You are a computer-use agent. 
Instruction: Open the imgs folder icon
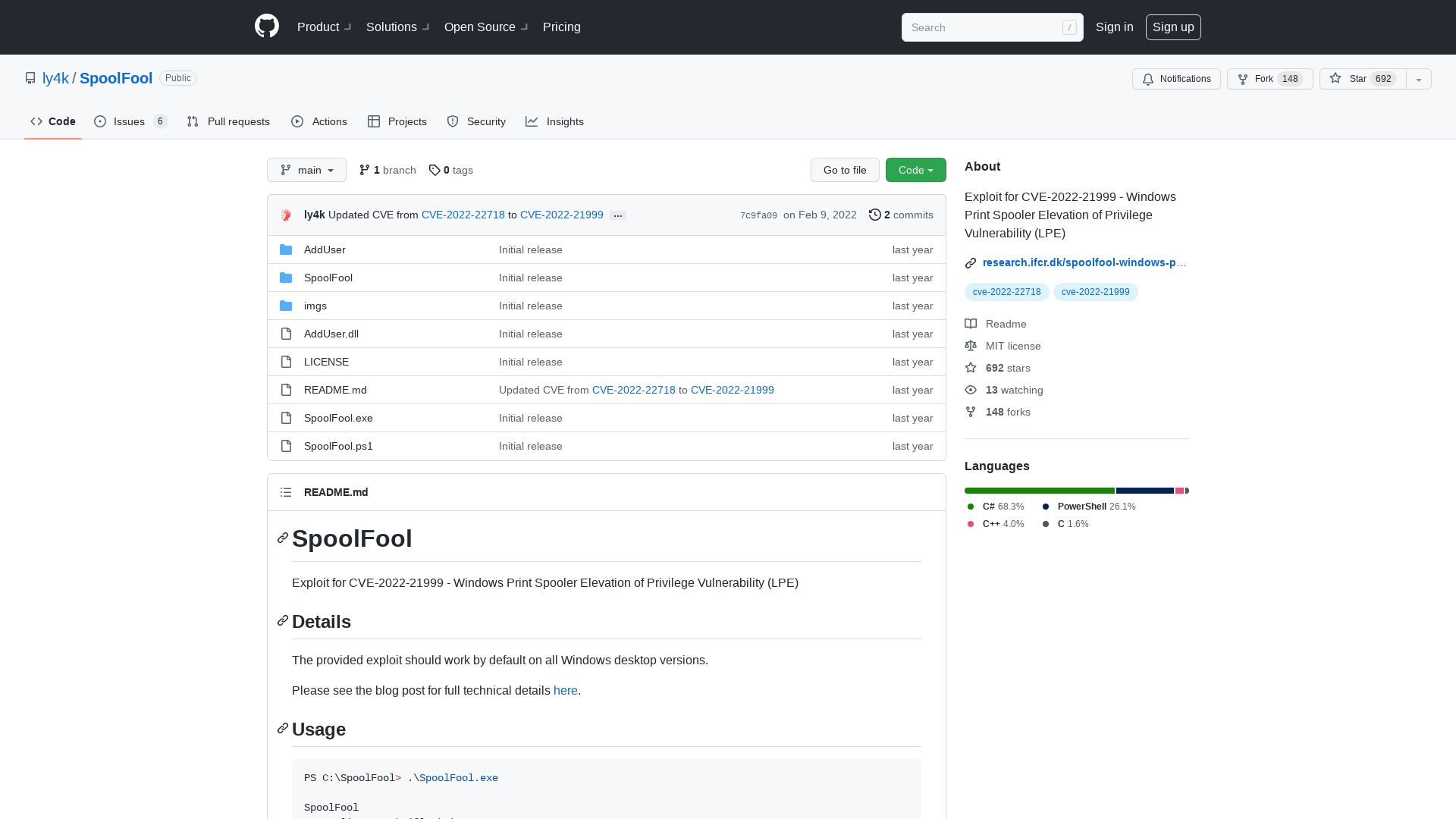click(286, 306)
